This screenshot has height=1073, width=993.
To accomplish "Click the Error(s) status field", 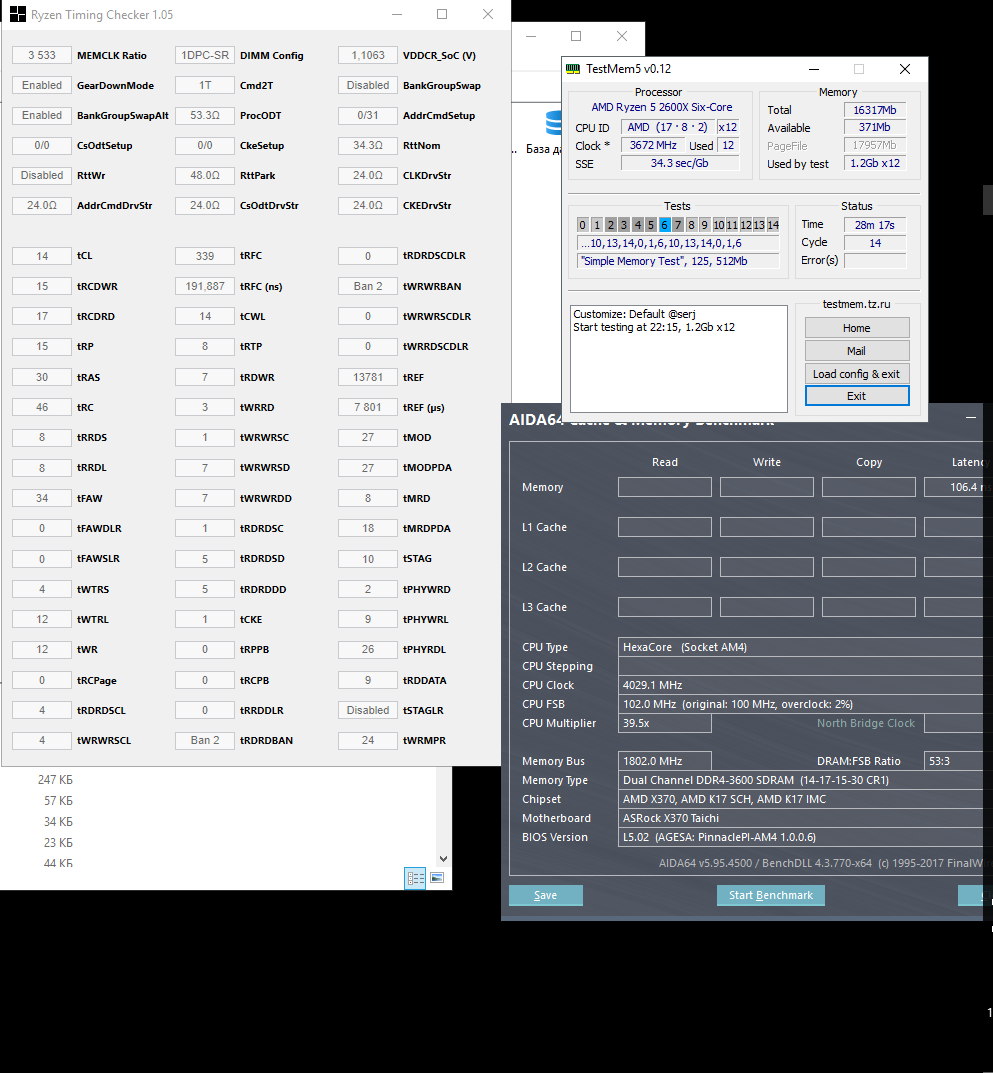I will 875,261.
